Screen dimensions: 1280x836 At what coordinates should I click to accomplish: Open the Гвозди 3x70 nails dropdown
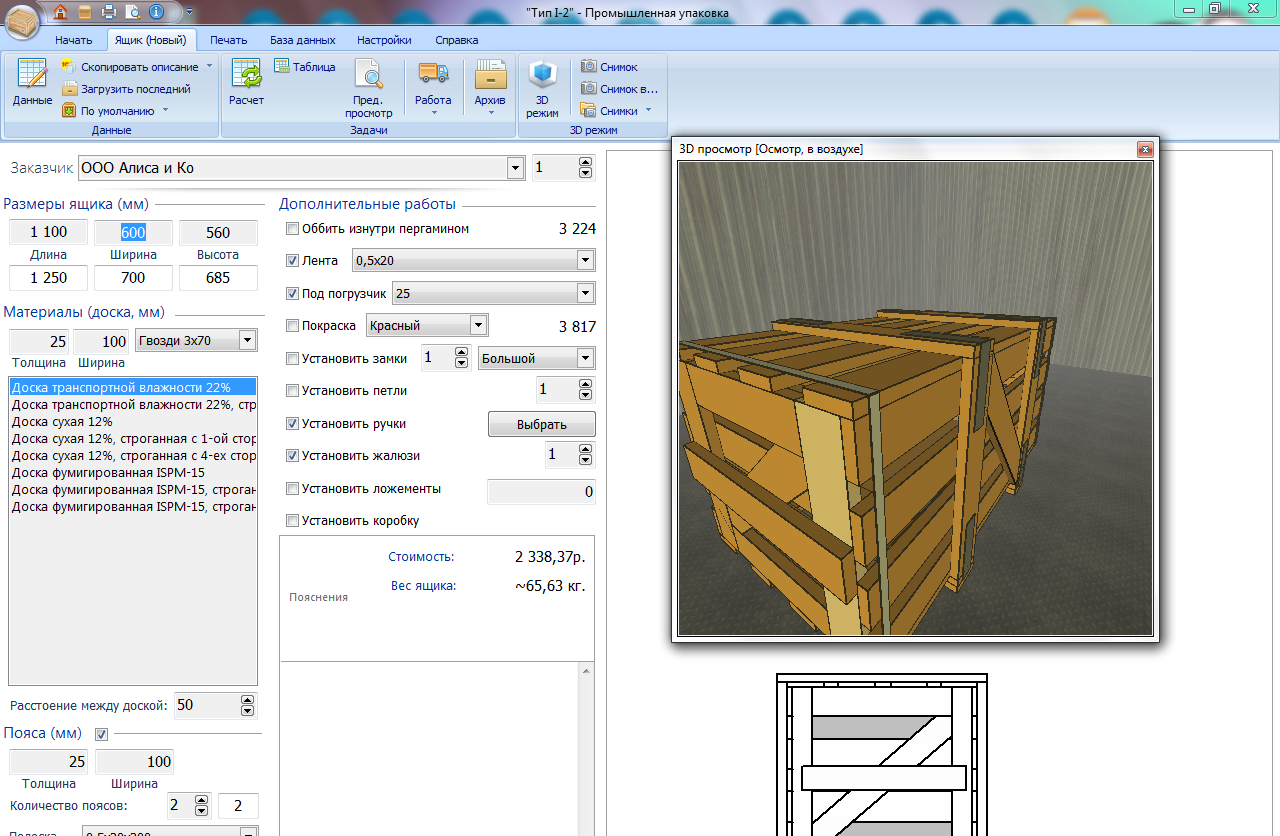tap(248, 341)
